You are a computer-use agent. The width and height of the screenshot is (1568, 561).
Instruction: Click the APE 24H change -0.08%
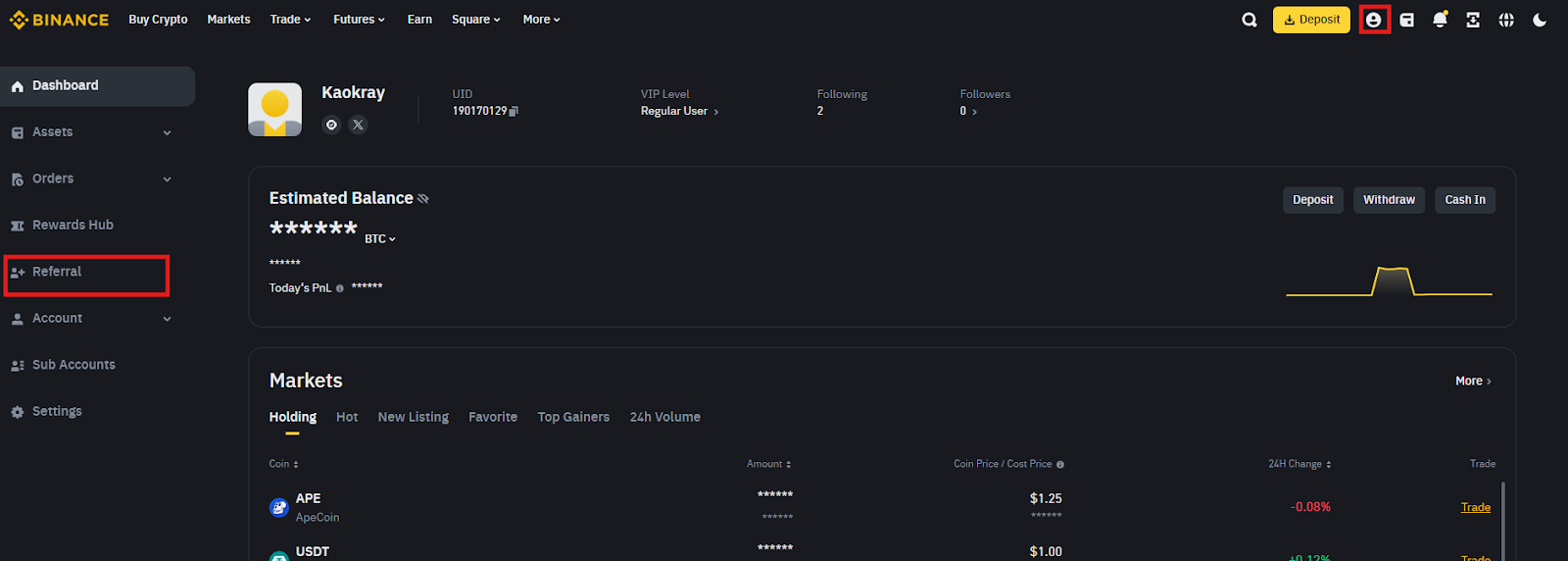1310,508
